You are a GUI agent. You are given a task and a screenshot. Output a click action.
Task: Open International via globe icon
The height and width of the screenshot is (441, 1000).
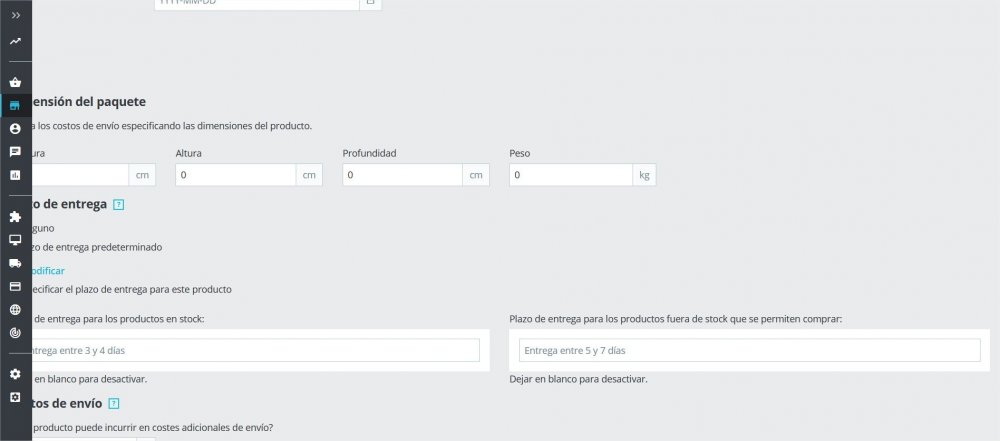pyautogui.click(x=15, y=309)
